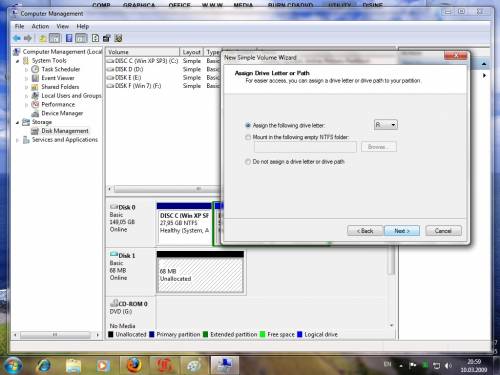Image resolution: width=500 pixels, height=375 pixels.
Task: Click the Help toolbar icon
Action: click(95, 38)
